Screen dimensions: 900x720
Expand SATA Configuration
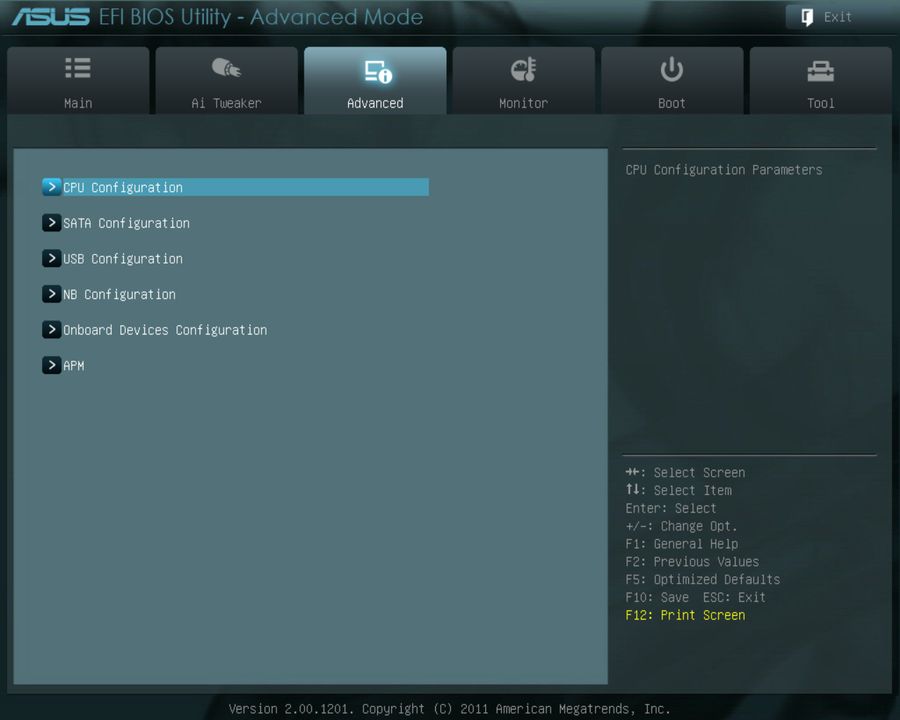[51, 222]
